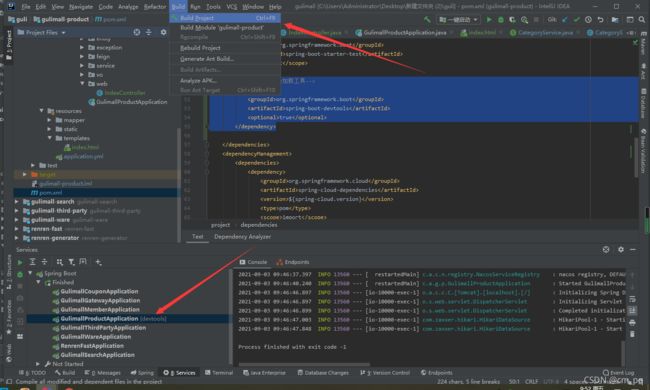Viewport: 650px width, 390px height.
Task: Open the Spring tool window
Action: 142,373
